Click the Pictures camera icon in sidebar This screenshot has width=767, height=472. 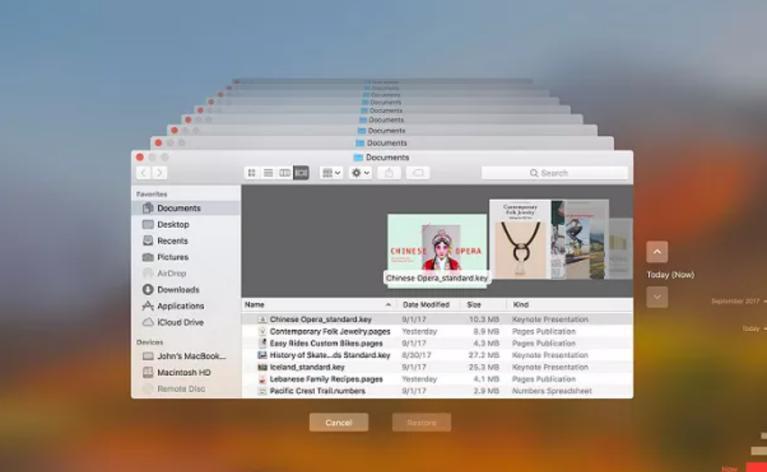click(148, 257)
